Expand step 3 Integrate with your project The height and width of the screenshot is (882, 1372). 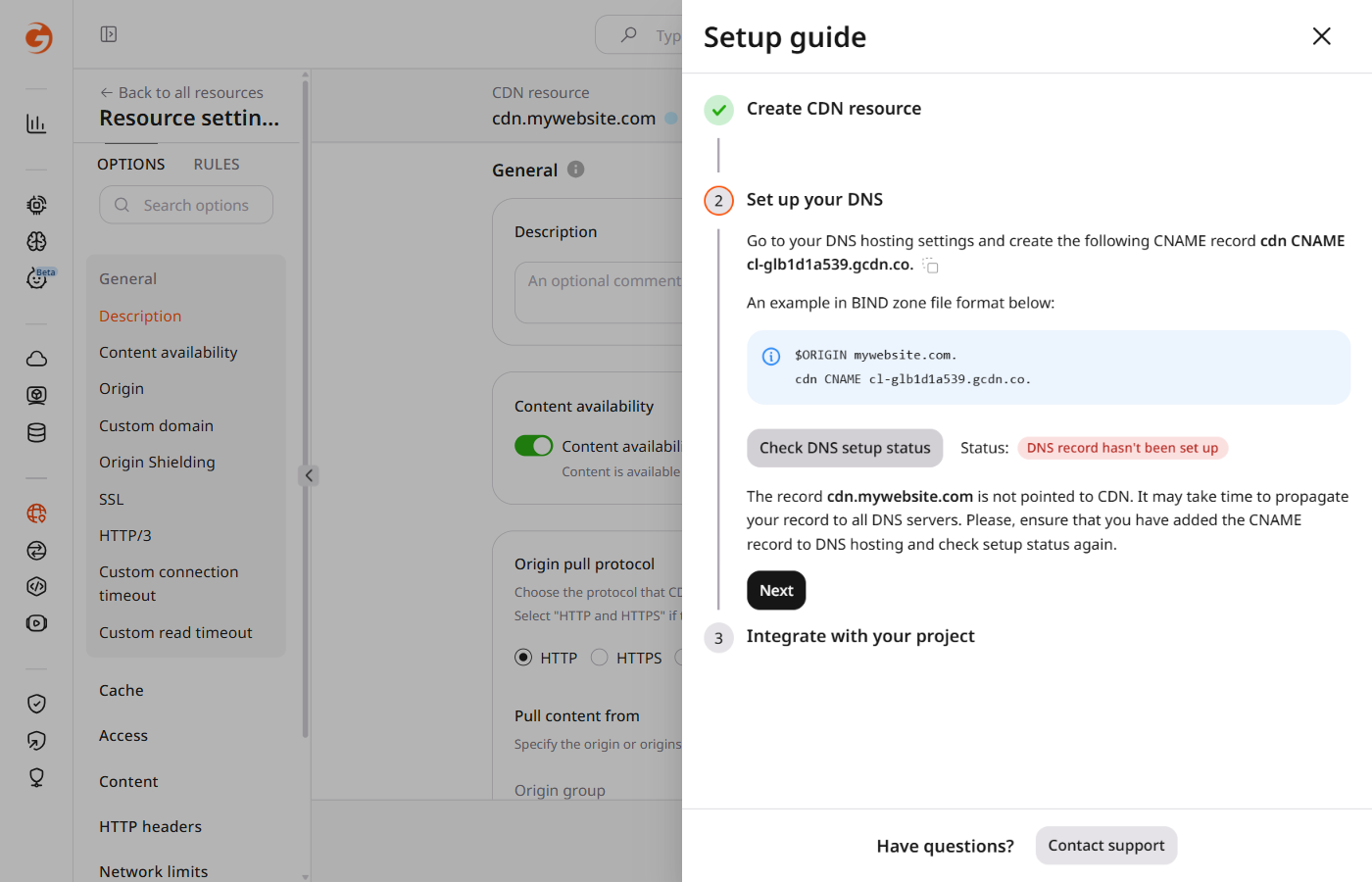click(x=860, y=636)
